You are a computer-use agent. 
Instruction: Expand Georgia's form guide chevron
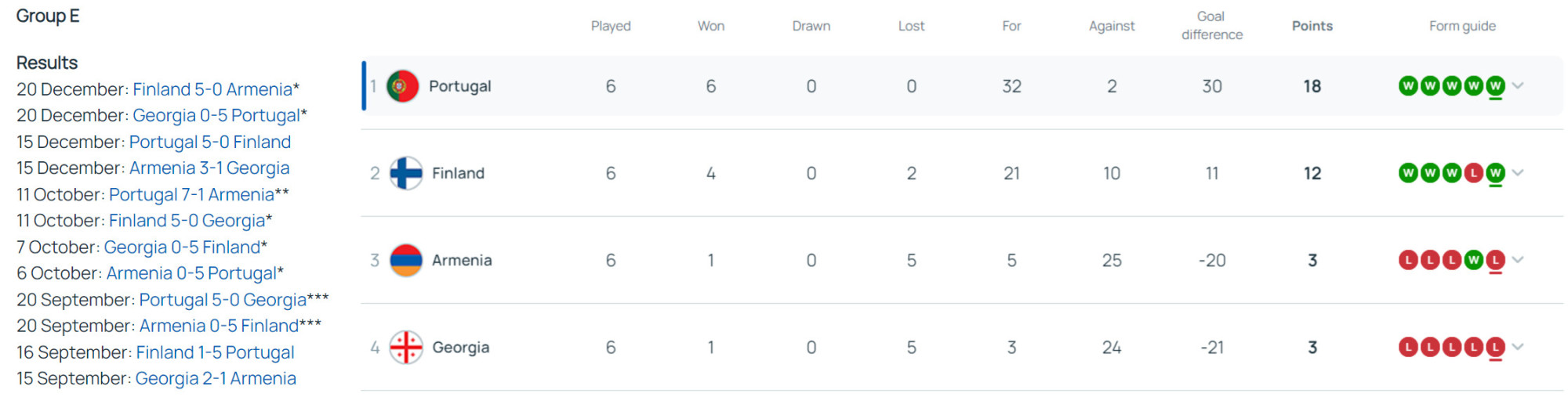[1519, 347]
